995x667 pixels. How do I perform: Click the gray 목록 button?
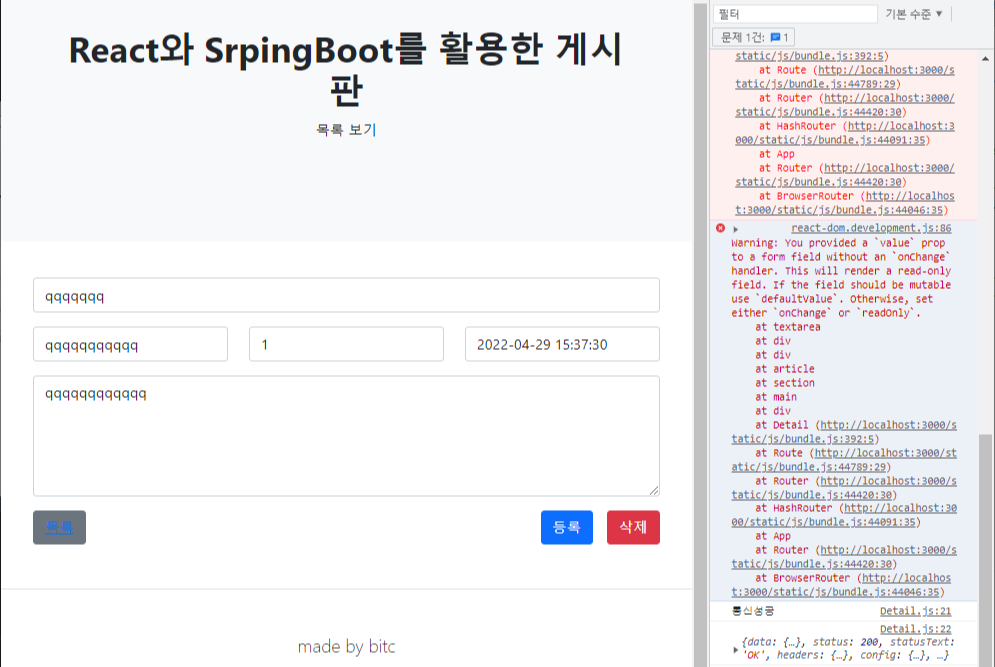(x=60, y=527)
